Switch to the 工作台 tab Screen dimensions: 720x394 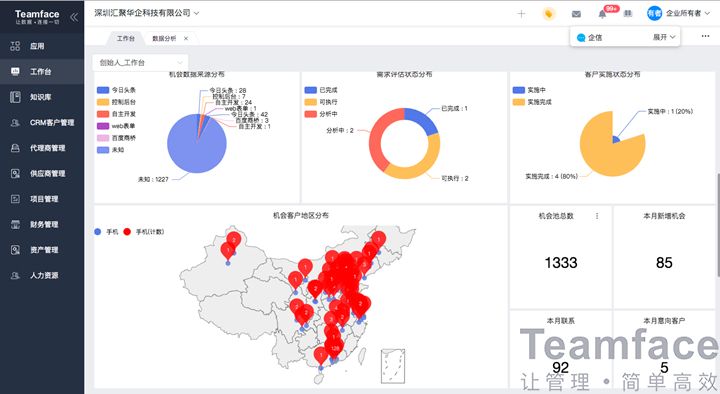click(x=125, y=39)
